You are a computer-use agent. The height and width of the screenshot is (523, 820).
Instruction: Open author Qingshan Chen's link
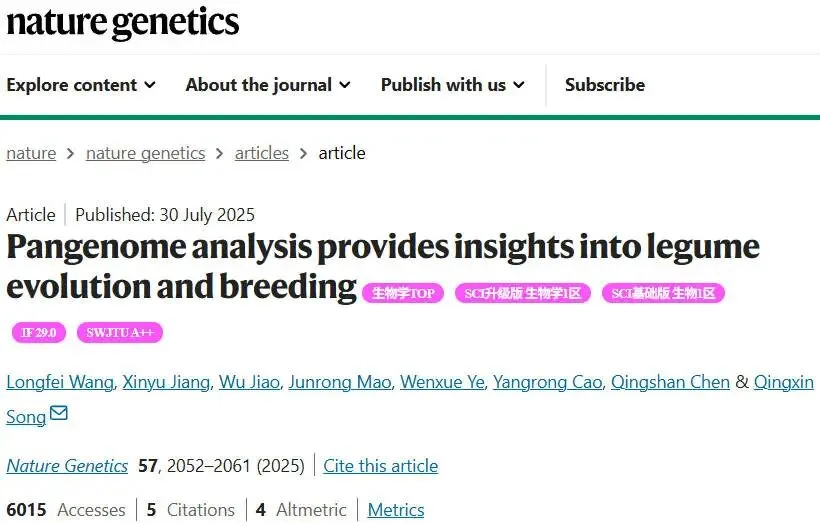(x=670, y=382)
